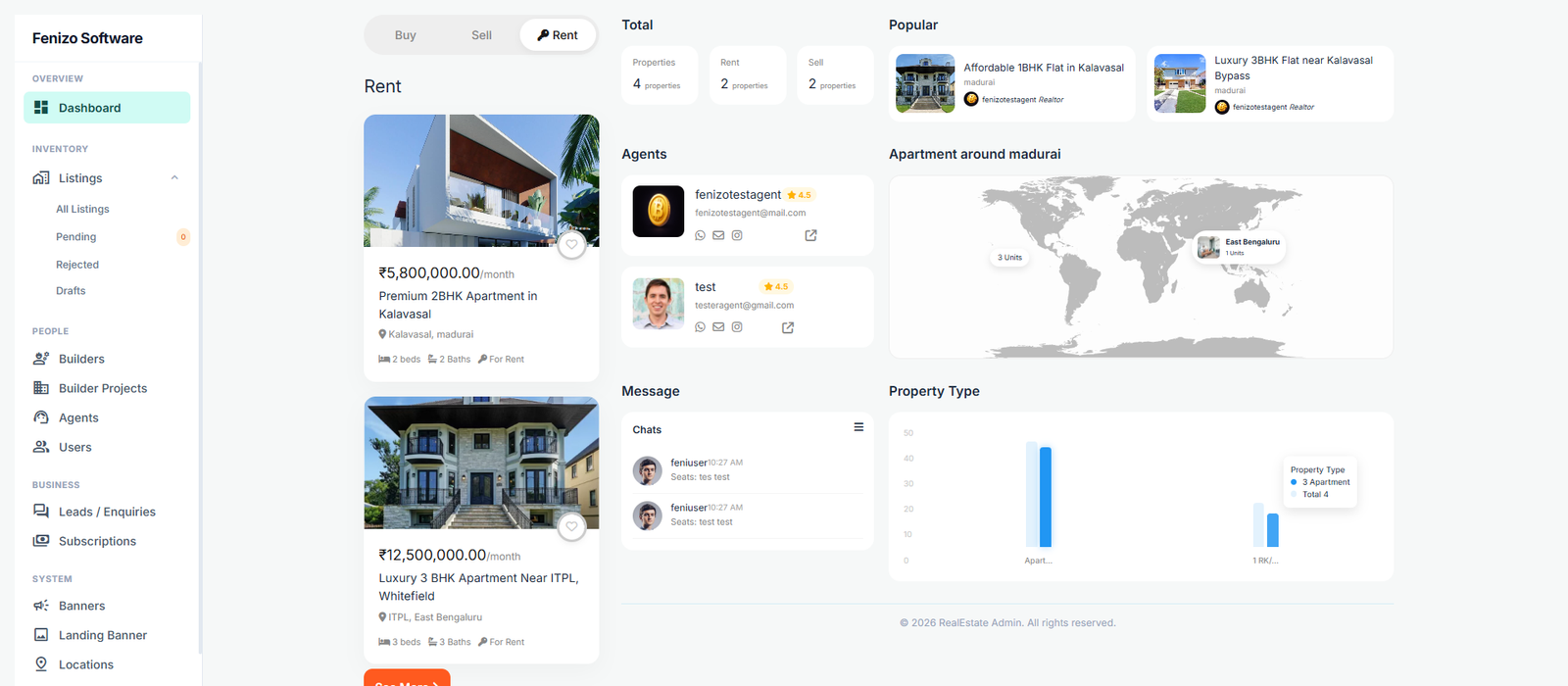Image resolution: width=1568 pixels, height=686 pixels.
Task: Open the Rent total properties card
Action: [748, 74]
